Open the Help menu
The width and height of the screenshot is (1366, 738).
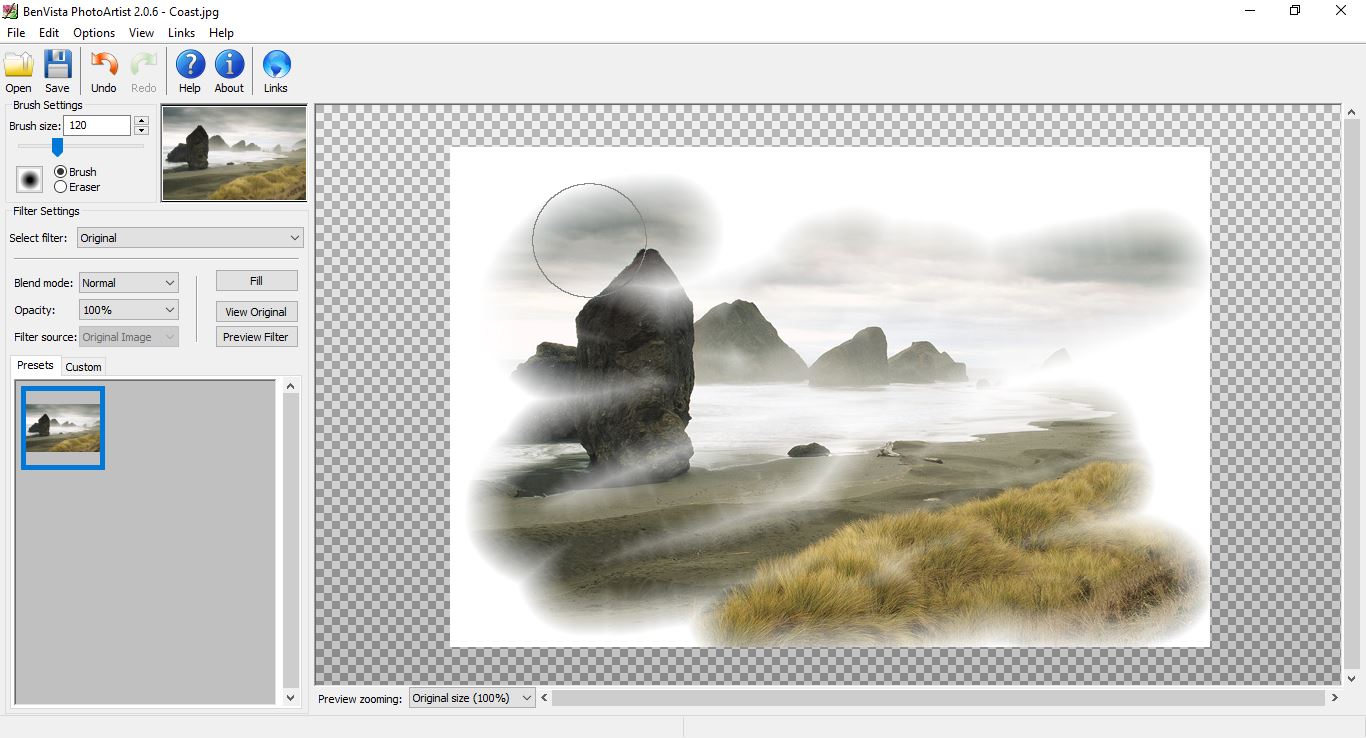[x=221, y=33]
